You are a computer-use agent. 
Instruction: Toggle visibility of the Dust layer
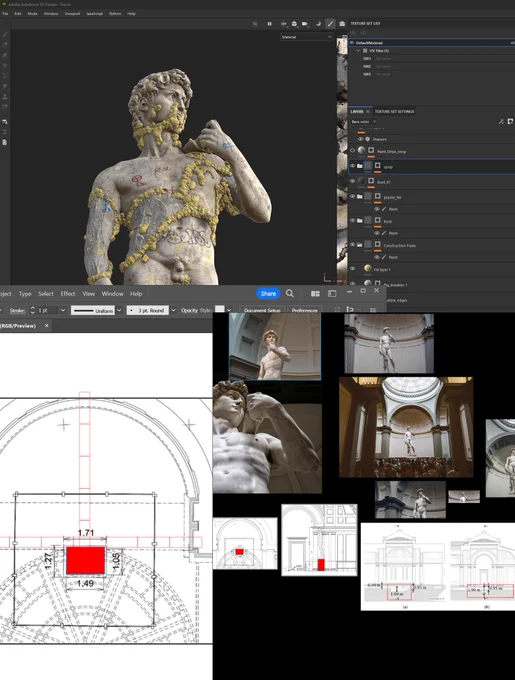point(352,181)
